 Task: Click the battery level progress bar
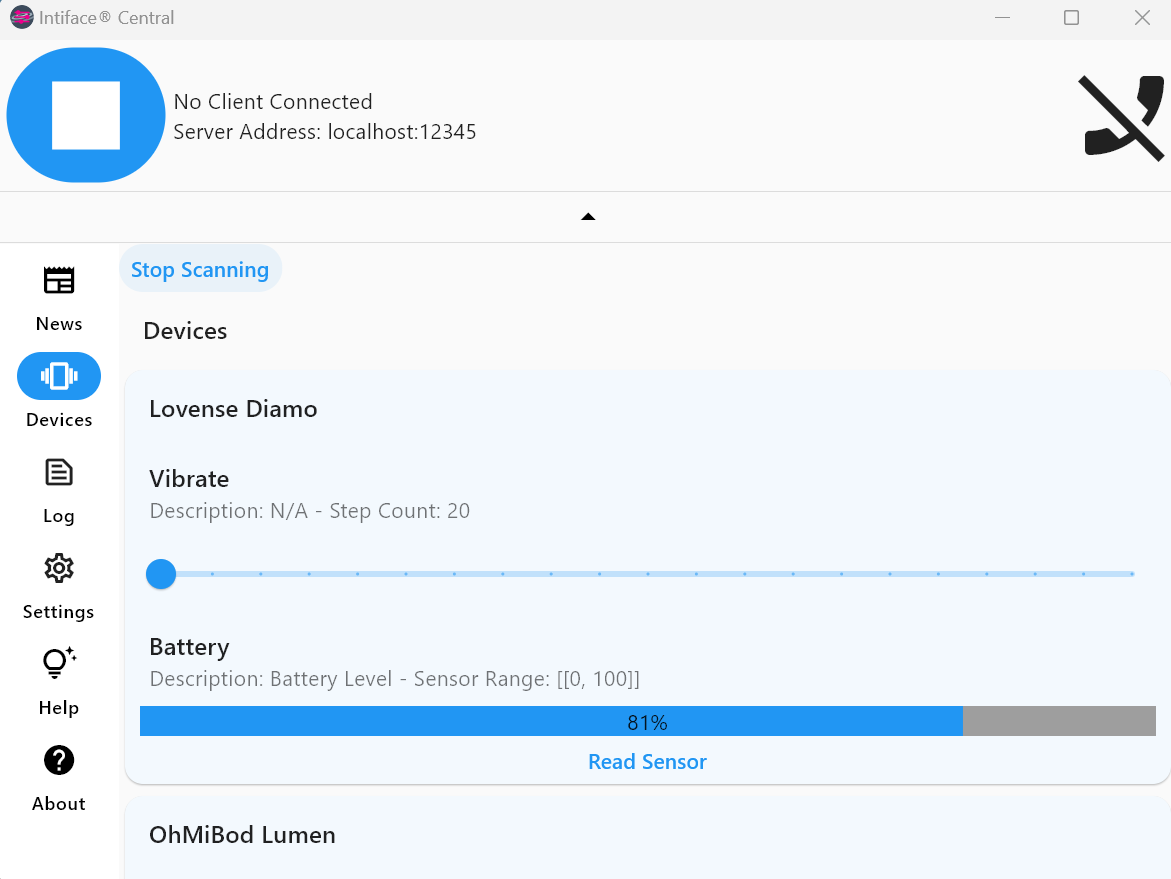647,721
